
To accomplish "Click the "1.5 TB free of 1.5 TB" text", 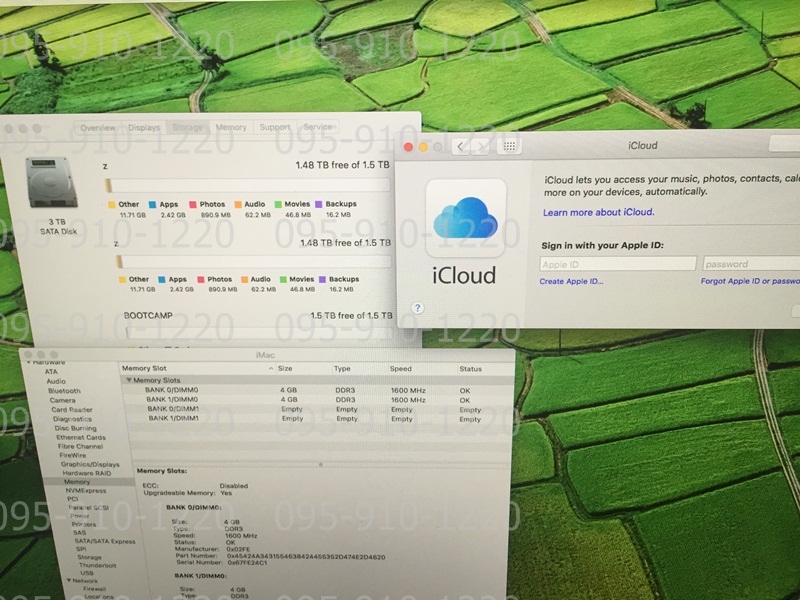I will 352,316.
